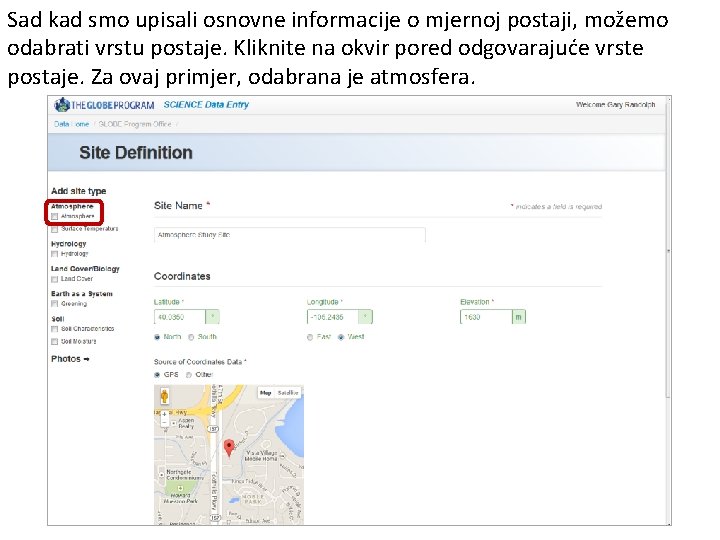The width and height of the screenshot is (720, 540).
Task: Check Soil Characteristics checkbox
Action: pos(55,329)
